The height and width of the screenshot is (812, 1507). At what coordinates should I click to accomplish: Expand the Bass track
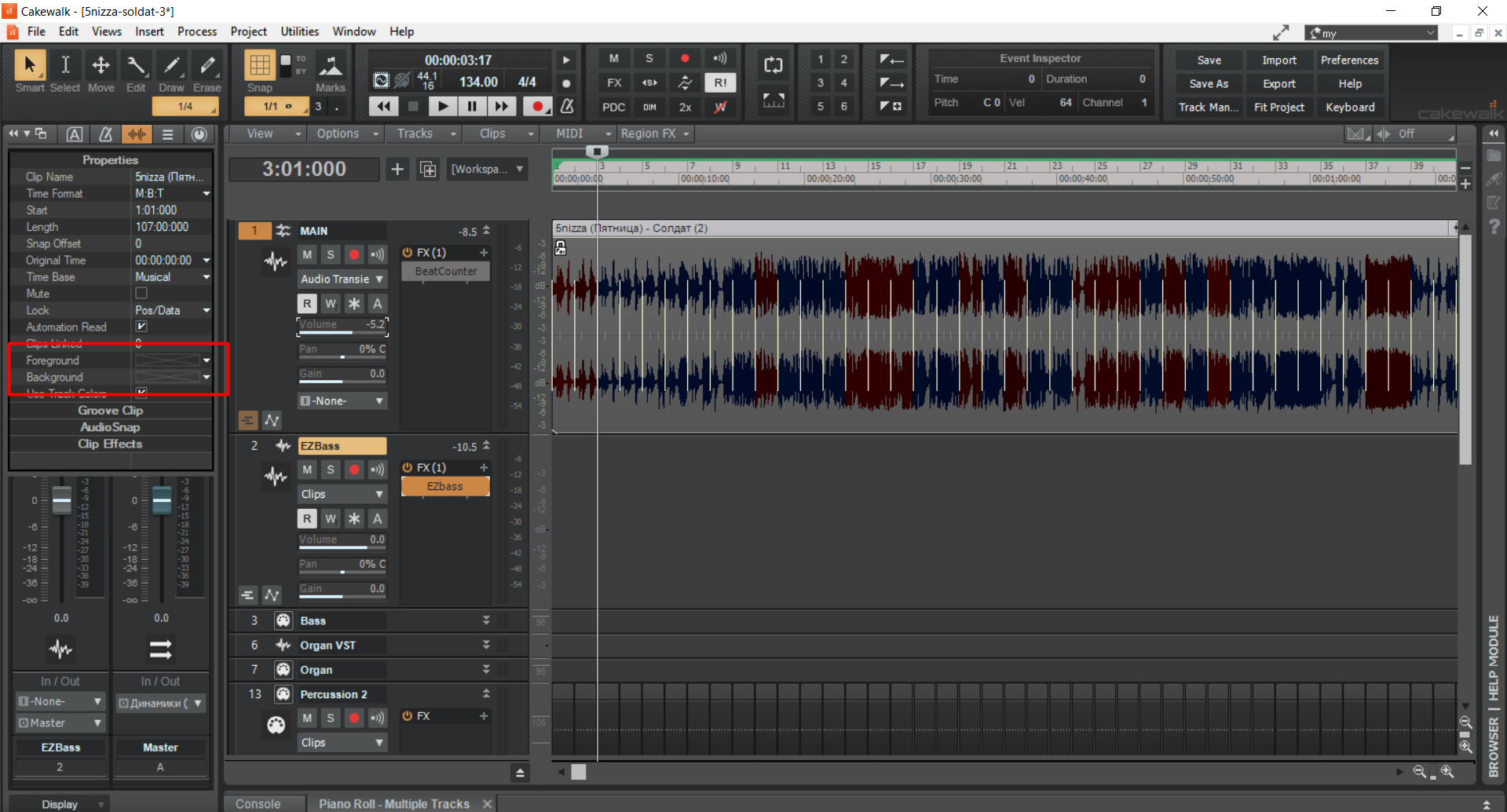pos(486,620)
